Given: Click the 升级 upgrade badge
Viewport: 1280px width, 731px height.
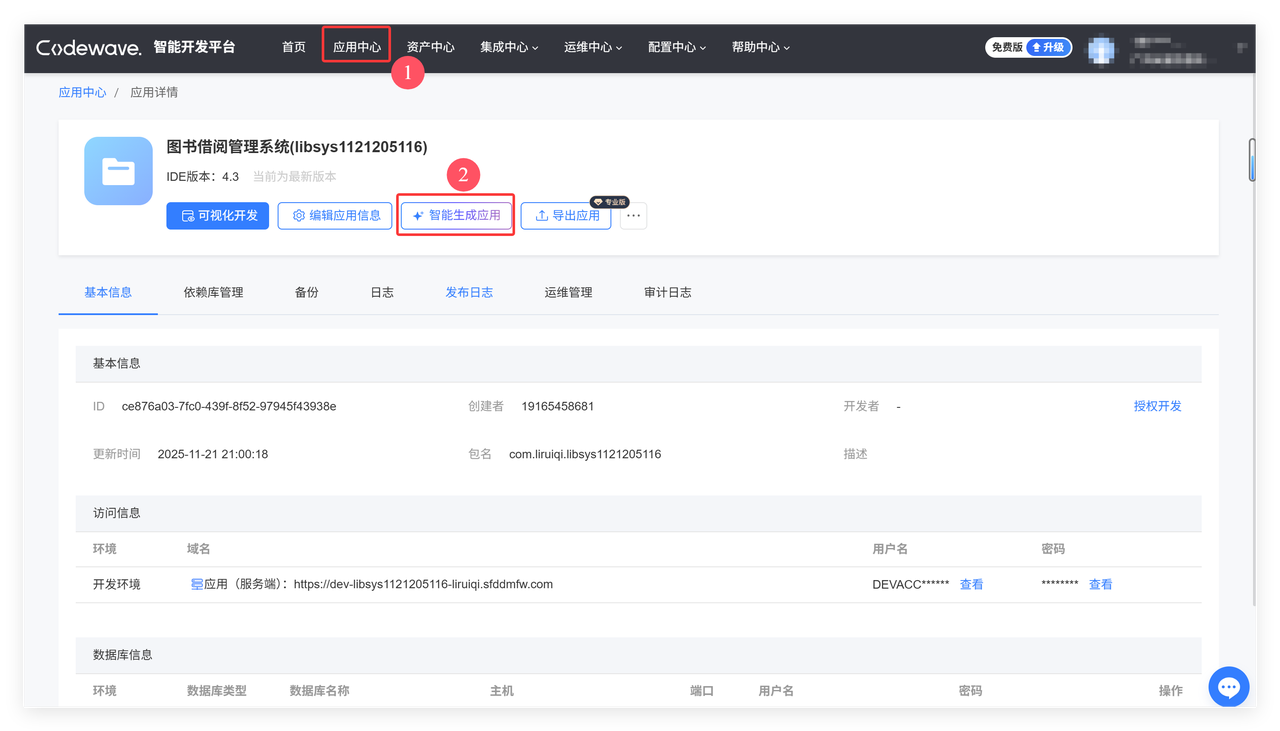Looking at the screenshot, I should tap(1049, 47).
